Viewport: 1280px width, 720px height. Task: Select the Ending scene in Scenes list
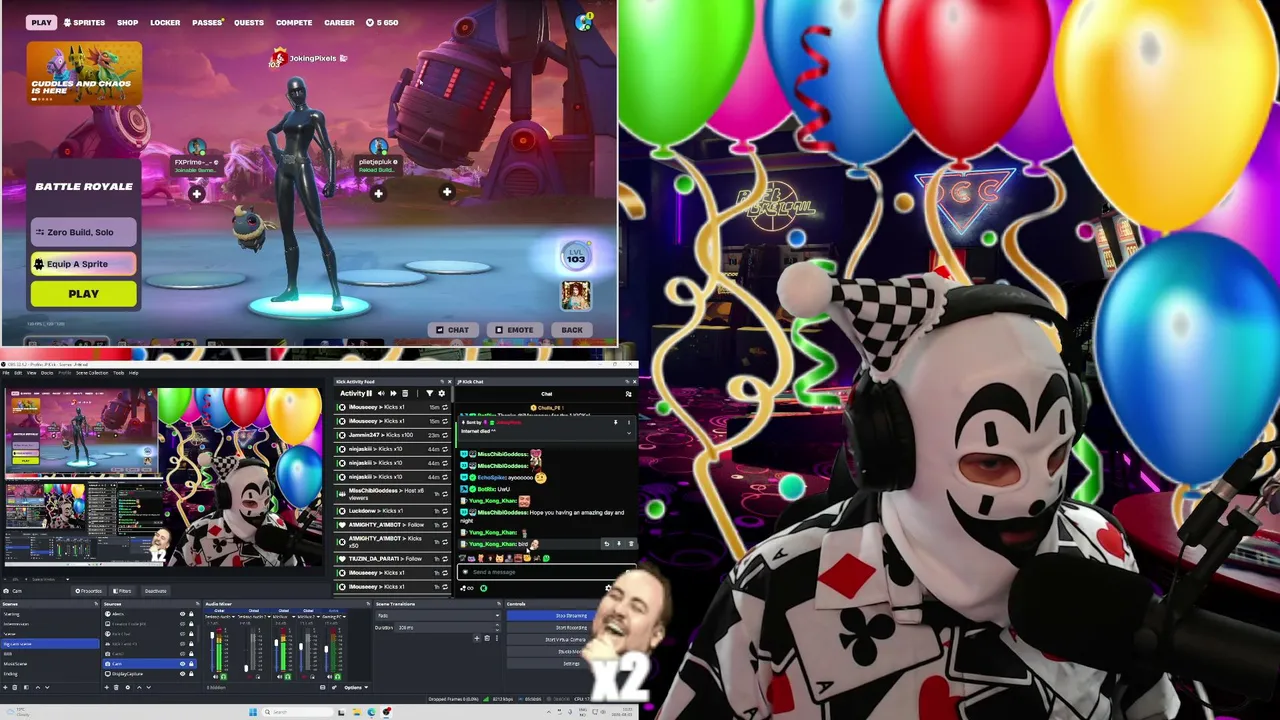click(50, 674)
